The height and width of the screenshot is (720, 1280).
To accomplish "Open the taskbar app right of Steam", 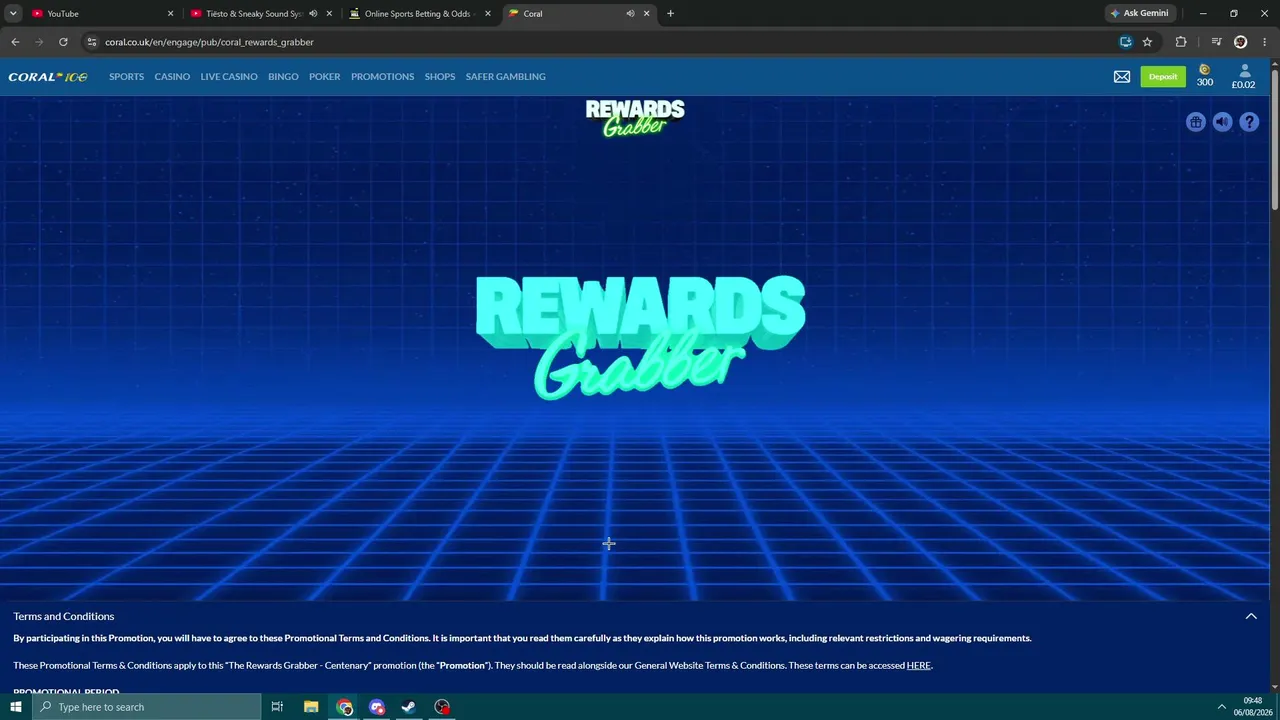I will 442,707.
